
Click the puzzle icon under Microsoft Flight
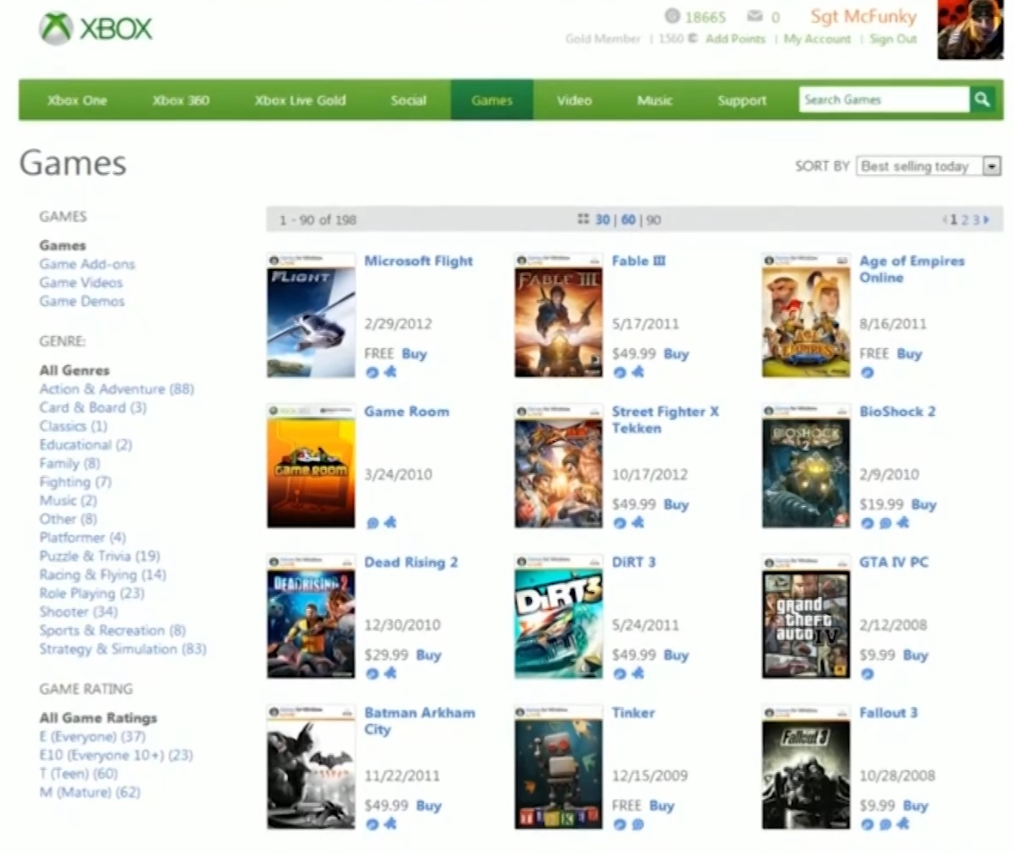pos(390,372)
